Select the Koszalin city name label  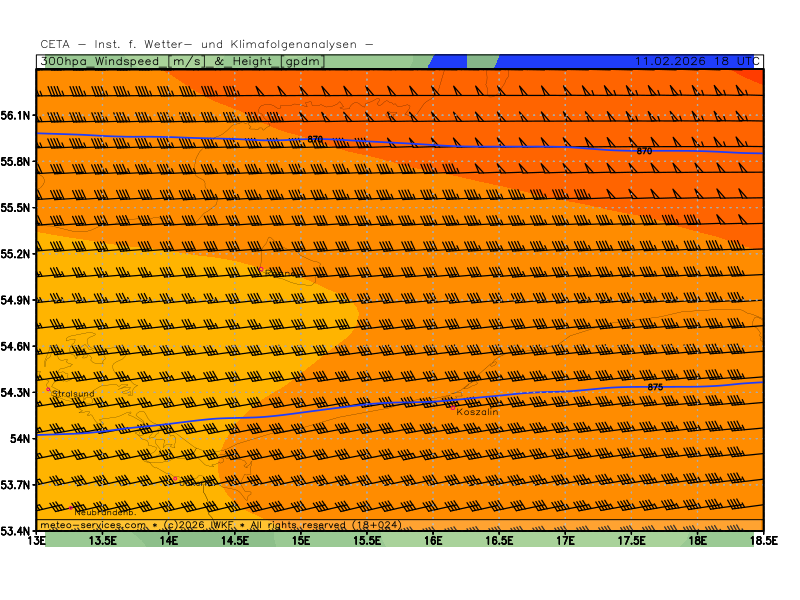[x=477, y=412]
